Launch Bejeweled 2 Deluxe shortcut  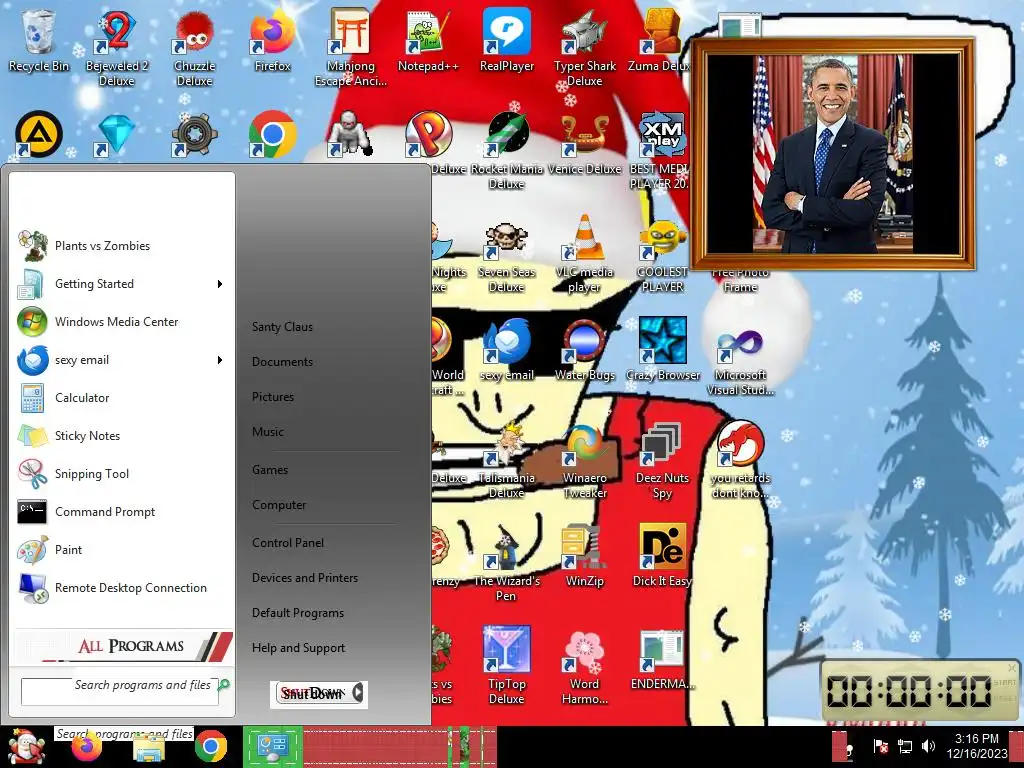116,48
